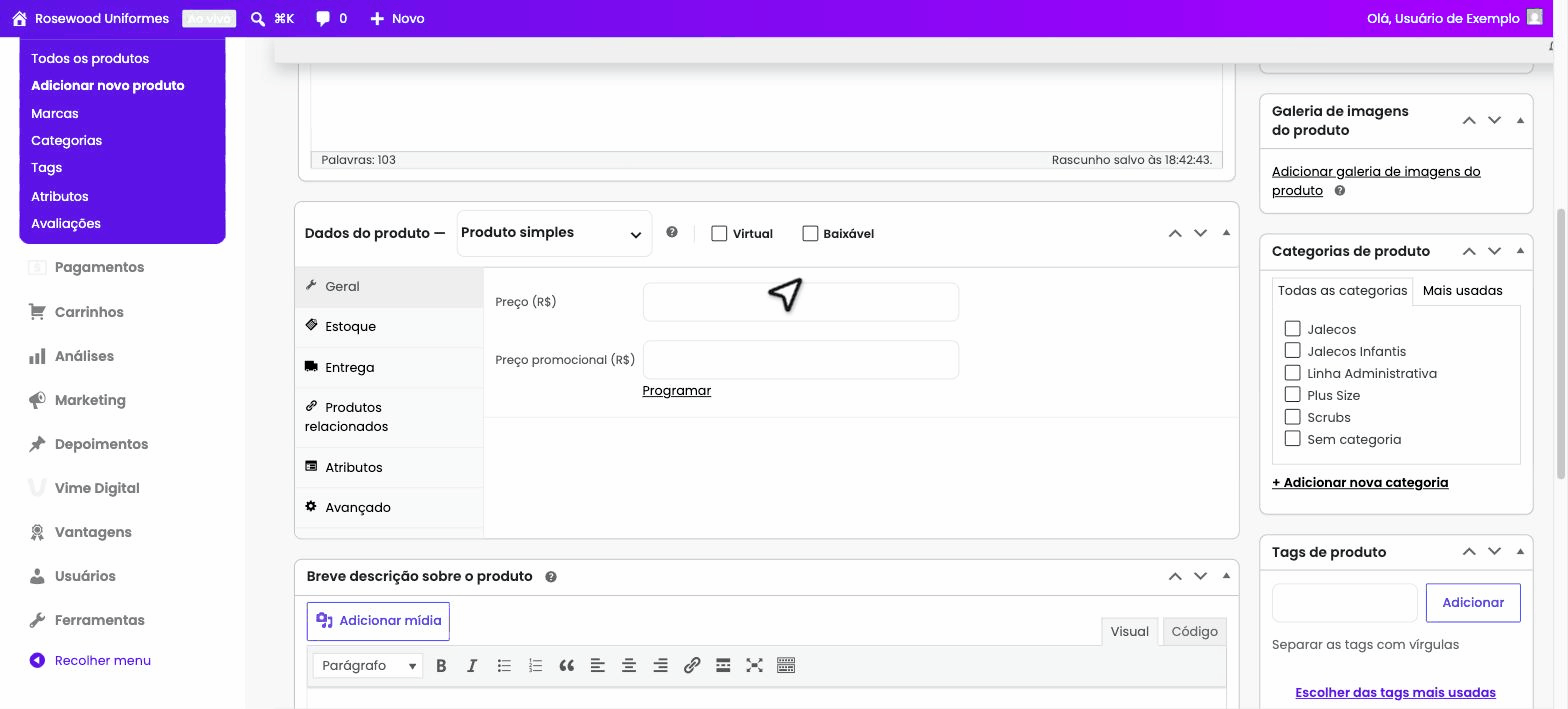
Task: Check the Jalecos Infantis category
Action: coord(1292,350)
